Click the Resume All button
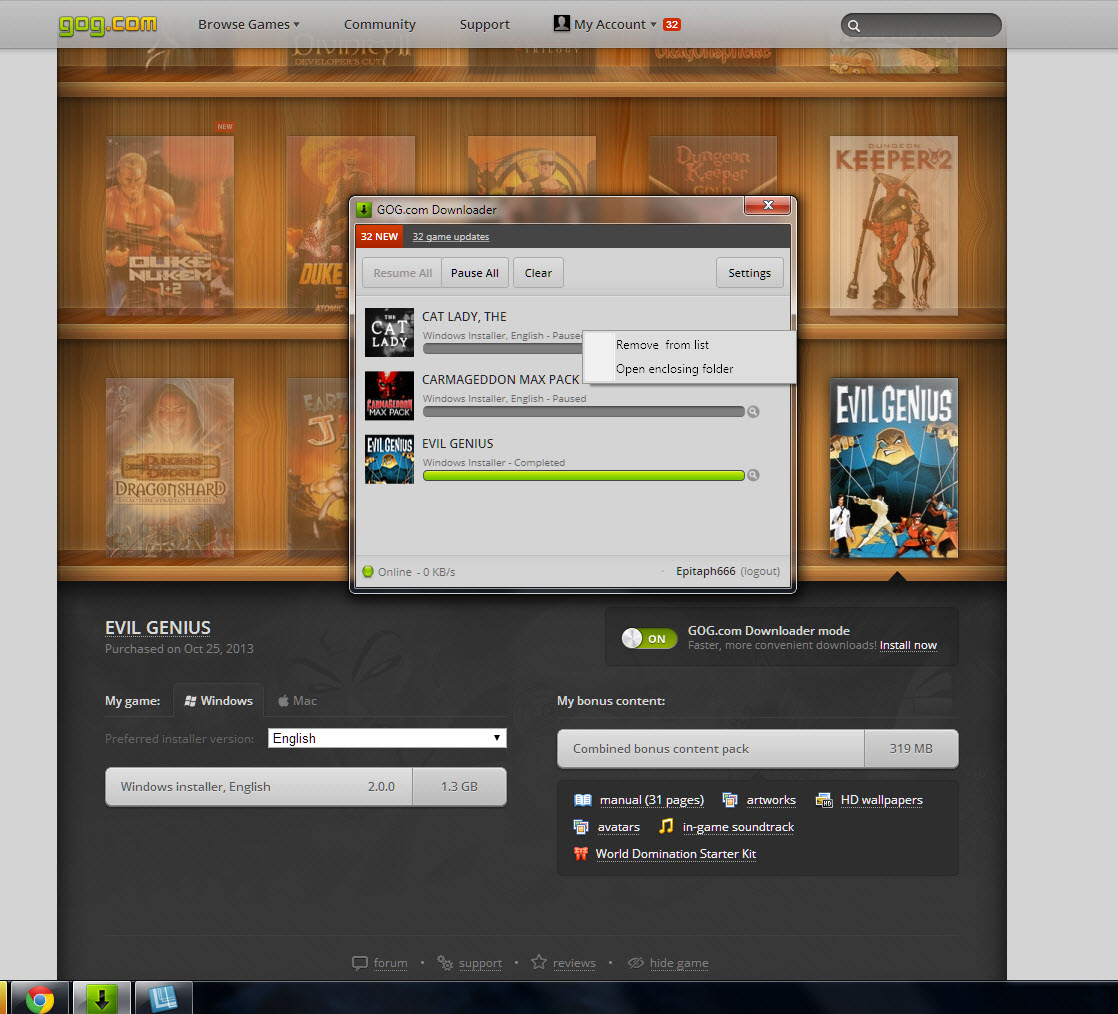The width and height of the screenshot is (1118, 1014). click(402, 273)
